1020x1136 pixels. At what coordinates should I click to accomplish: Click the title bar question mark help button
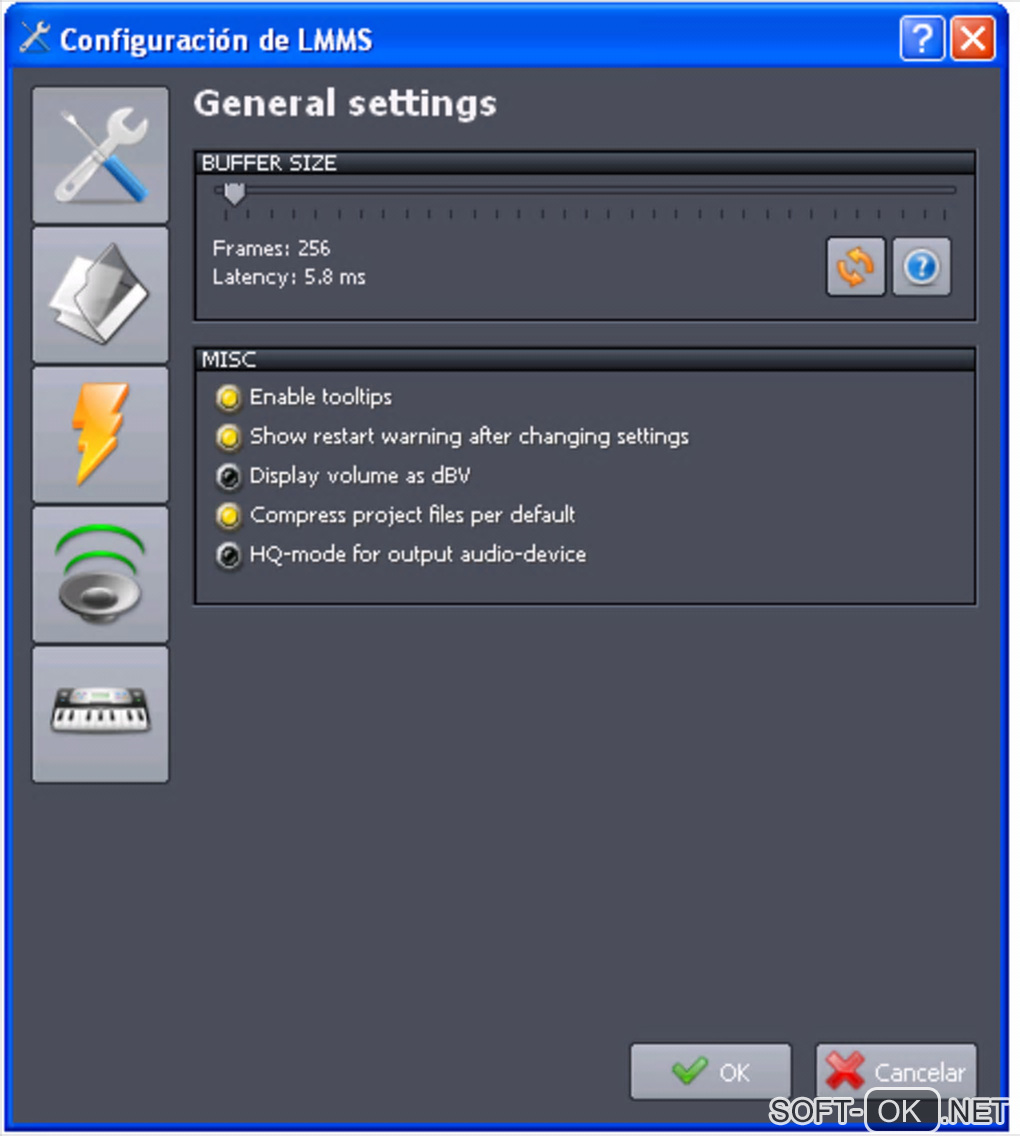coord(922,38)
